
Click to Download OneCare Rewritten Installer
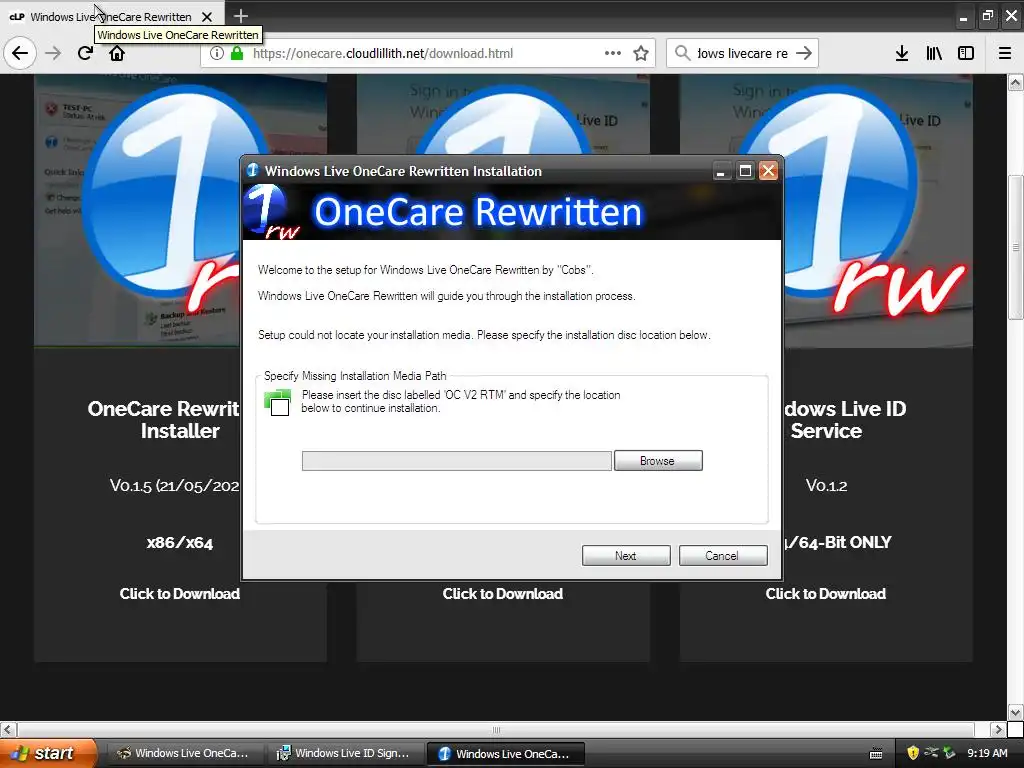click(x=180, y=593)
